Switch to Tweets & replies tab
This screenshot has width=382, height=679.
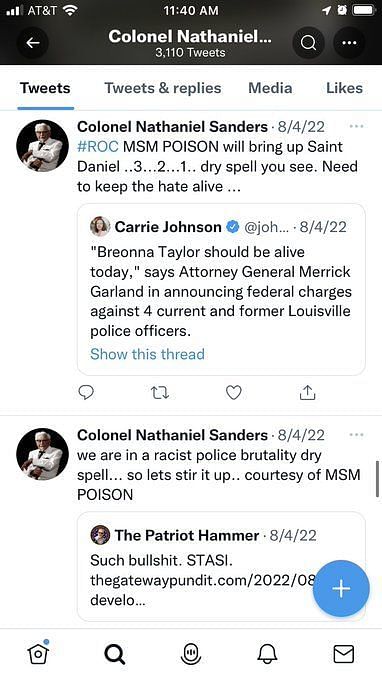(163, 88)
